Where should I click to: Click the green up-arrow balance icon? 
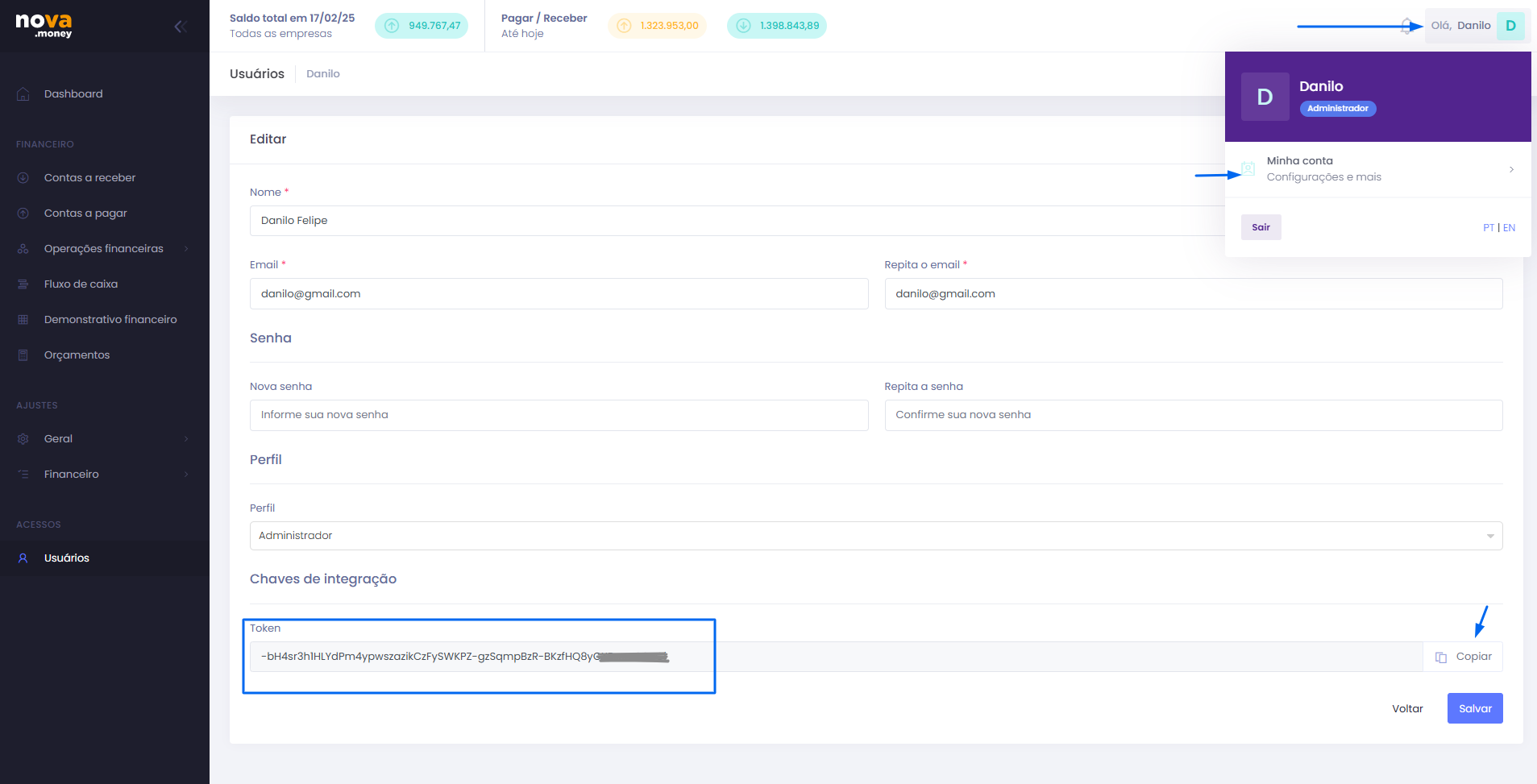point(392,26)
